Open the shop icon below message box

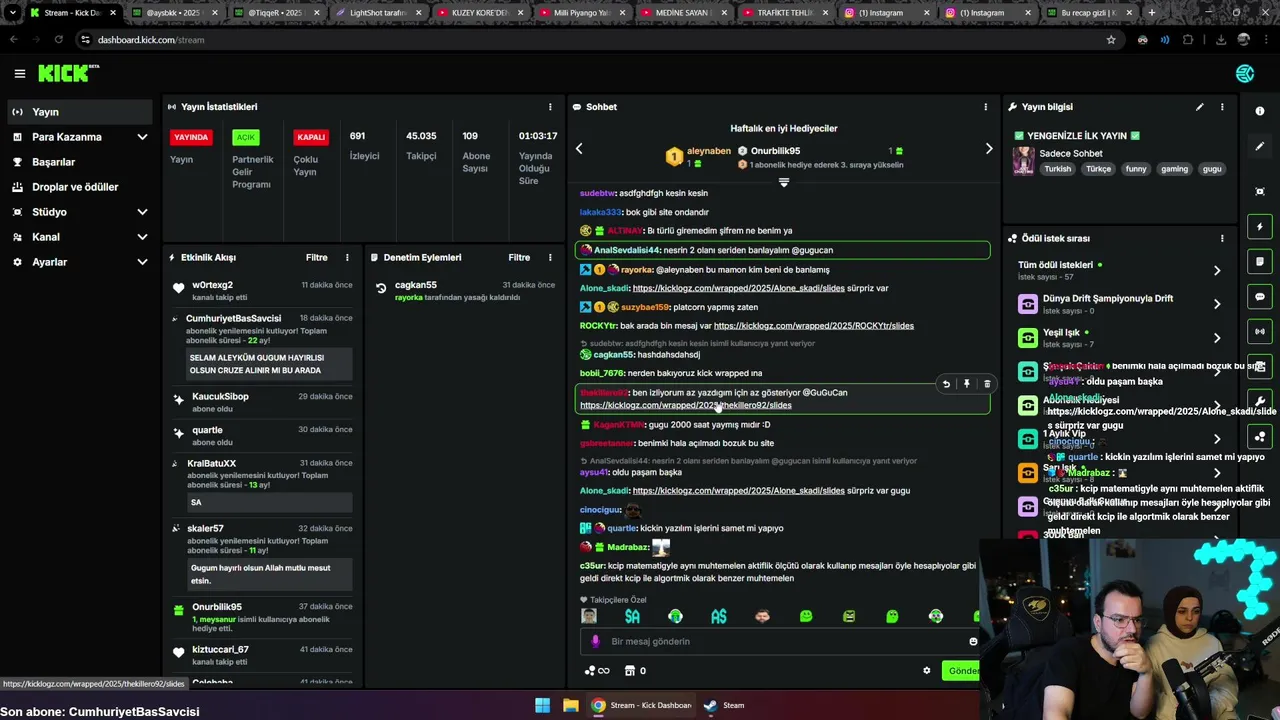[630, 671]
